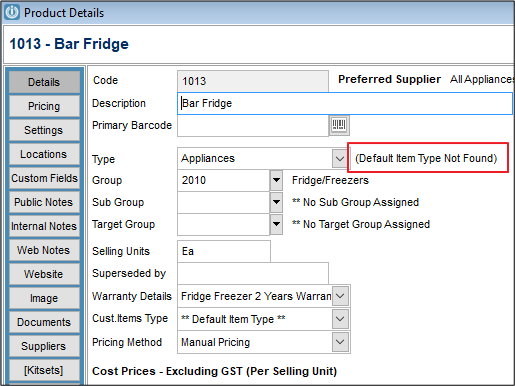
Task: Switch to the Pricing tab
Action: tap(44, 106)
